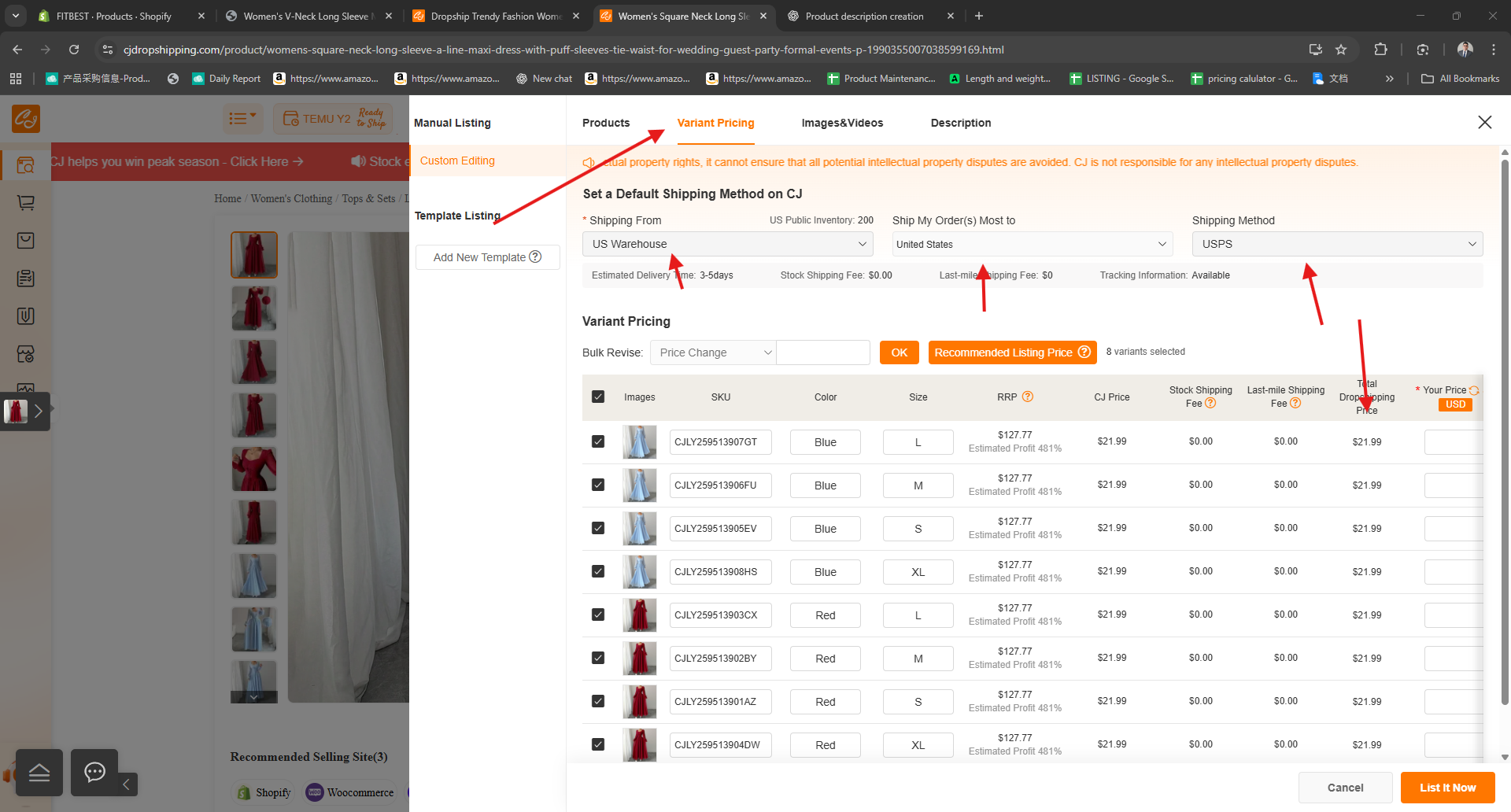This screenshot has height=812, width=1511.
Task: Click the help icon beside Recommended Listing Price
Action: [x=1084, y=352]
